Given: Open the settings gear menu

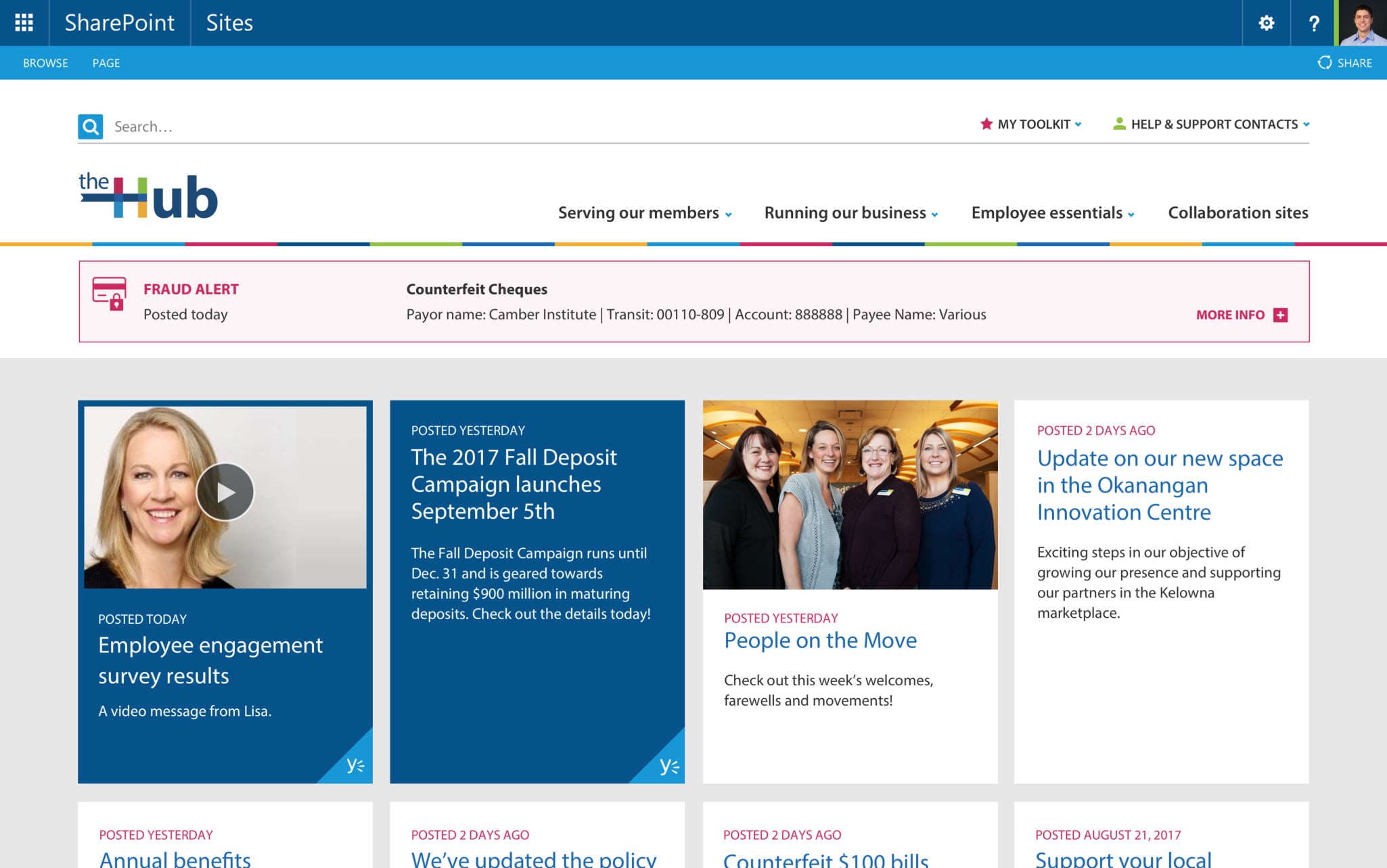Looking at the screenshot, I should point(1266,23).
